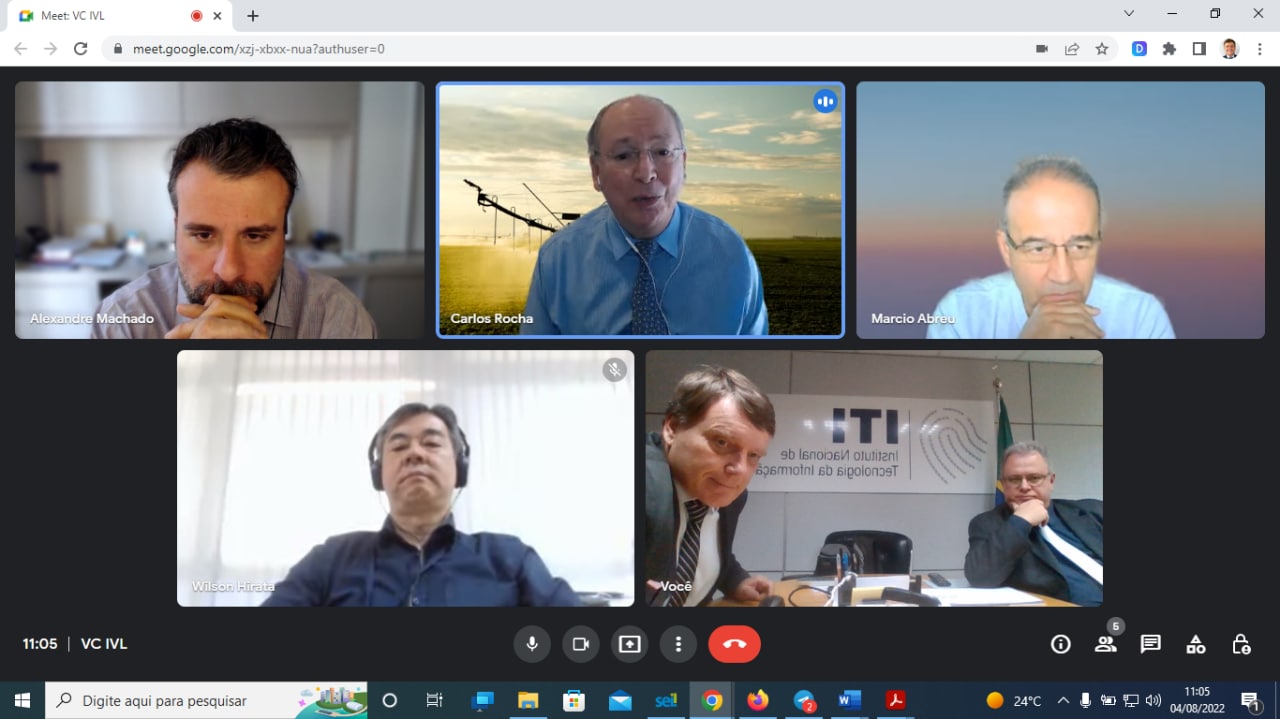The image size is (1280, 719).
Task: Hang up with the red leave call button
Action: (734, 644)
